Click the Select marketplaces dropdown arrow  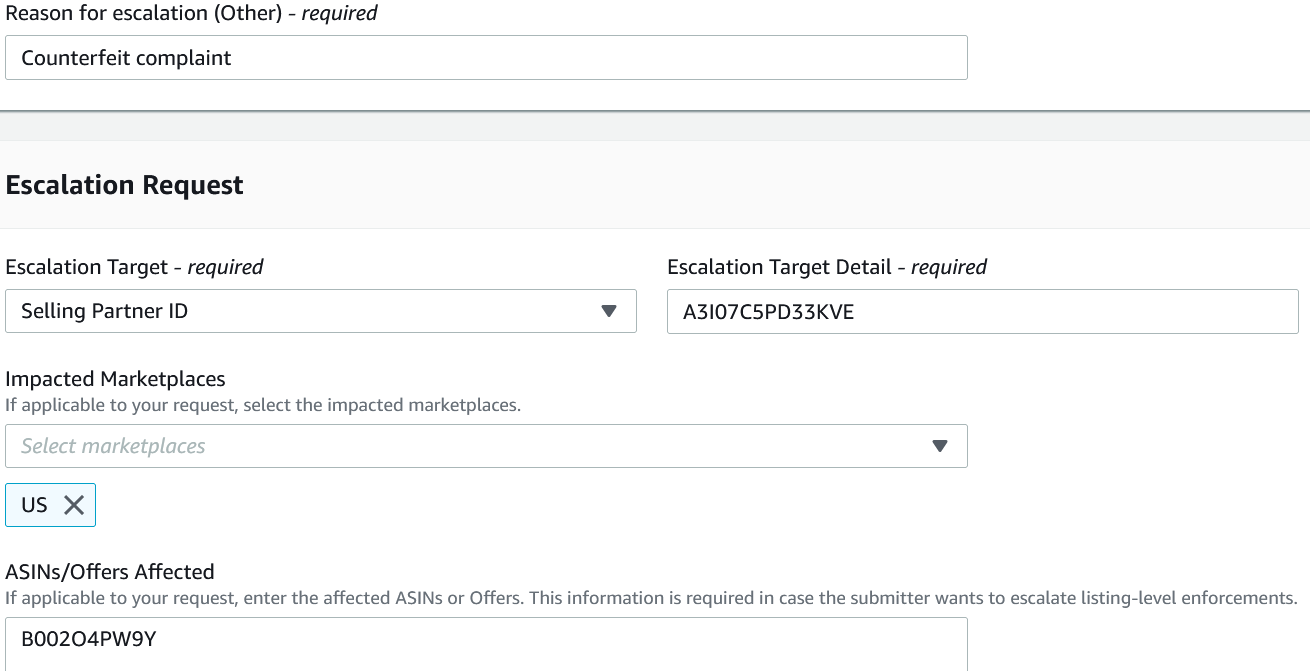point(940,446)
